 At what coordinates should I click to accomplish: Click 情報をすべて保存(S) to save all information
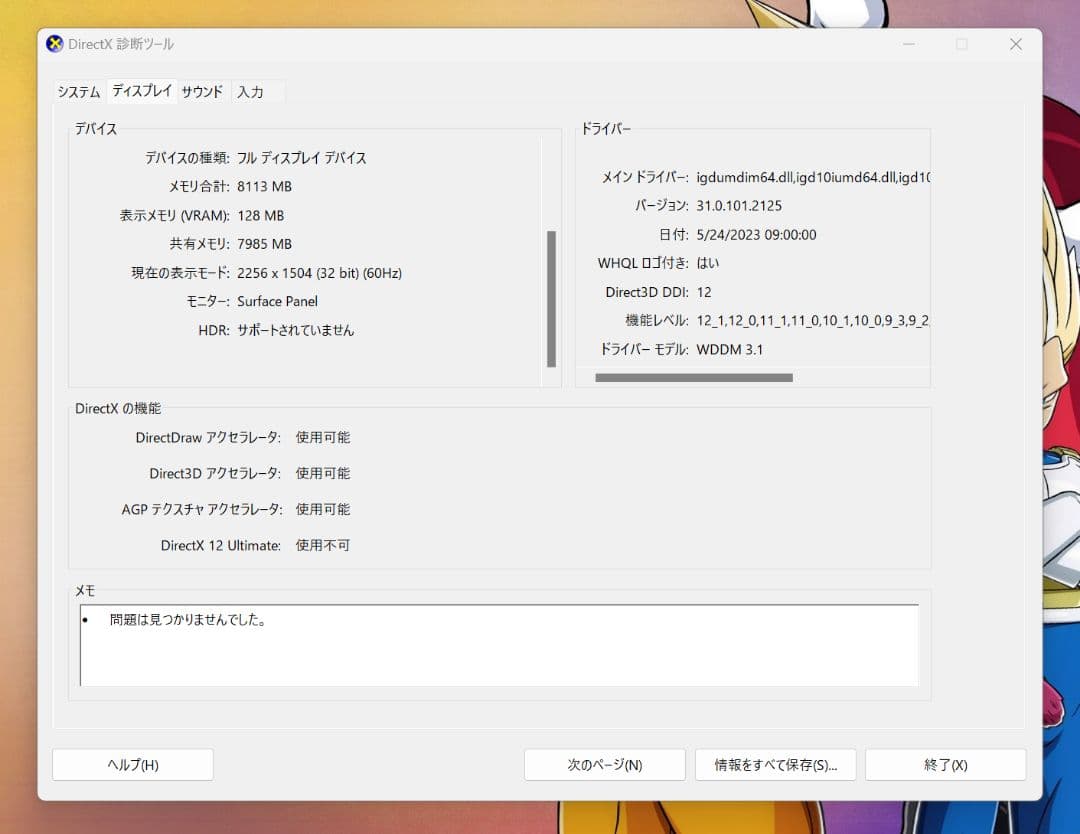click(x=775, y=764)
